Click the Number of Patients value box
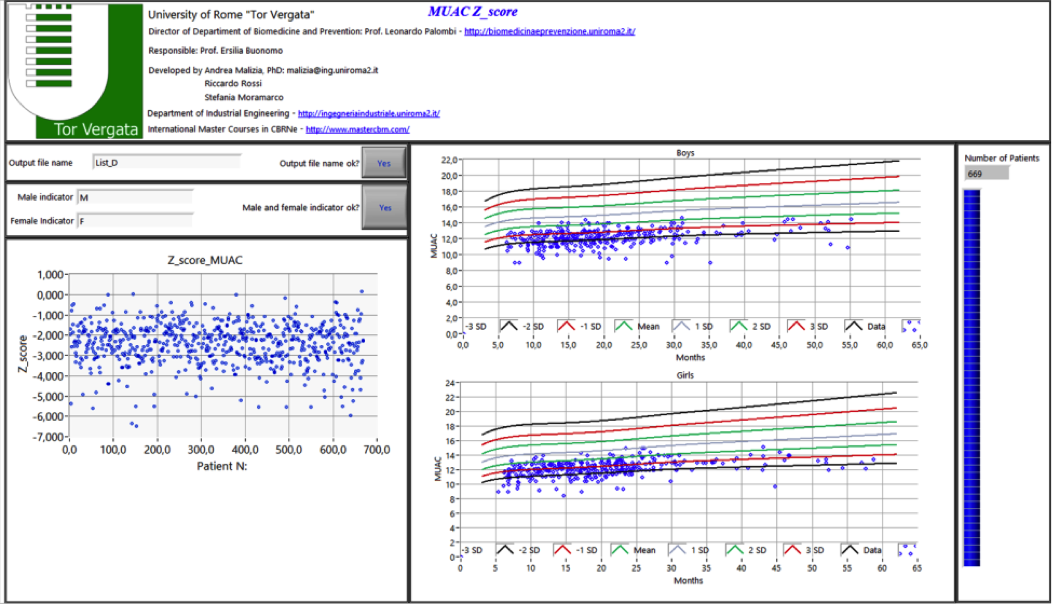 point(986,174)
